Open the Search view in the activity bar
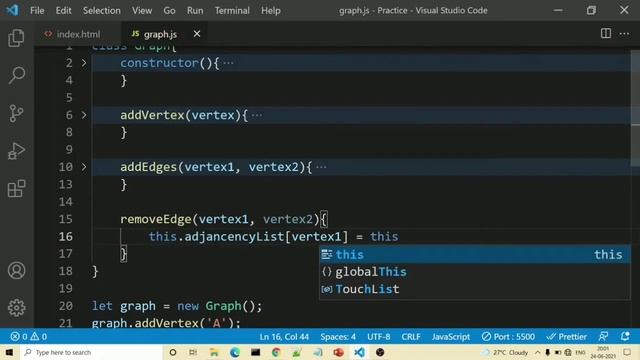Viewport: 640px width, 360px height. pos(16,75)
